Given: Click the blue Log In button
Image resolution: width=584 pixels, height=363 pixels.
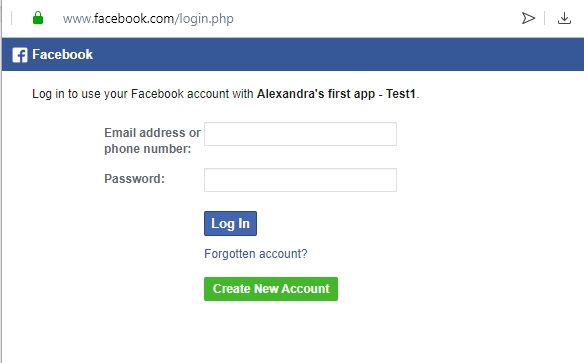Looking at the screenshot, I should coord(230,223).
